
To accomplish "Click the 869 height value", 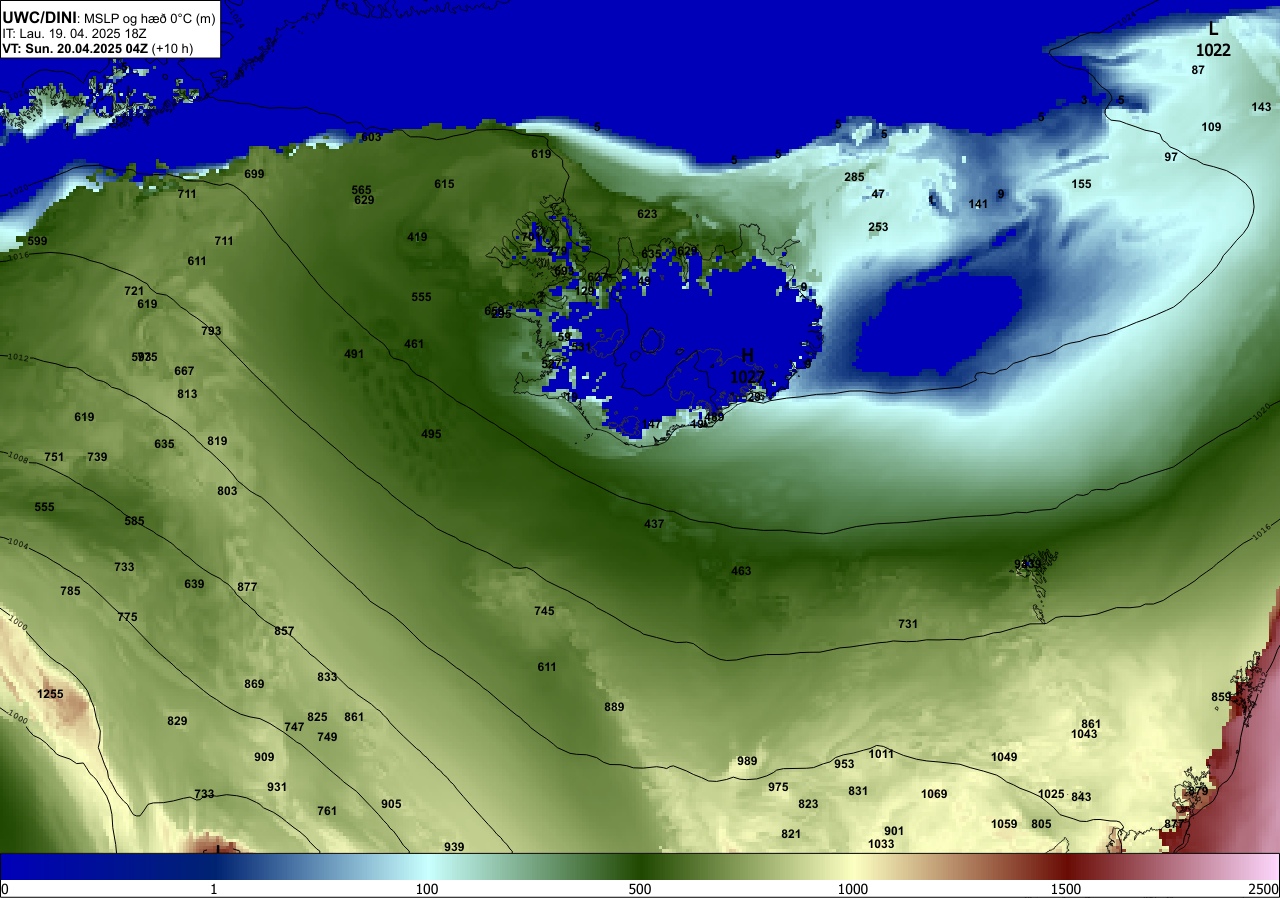I will point(254,684).
